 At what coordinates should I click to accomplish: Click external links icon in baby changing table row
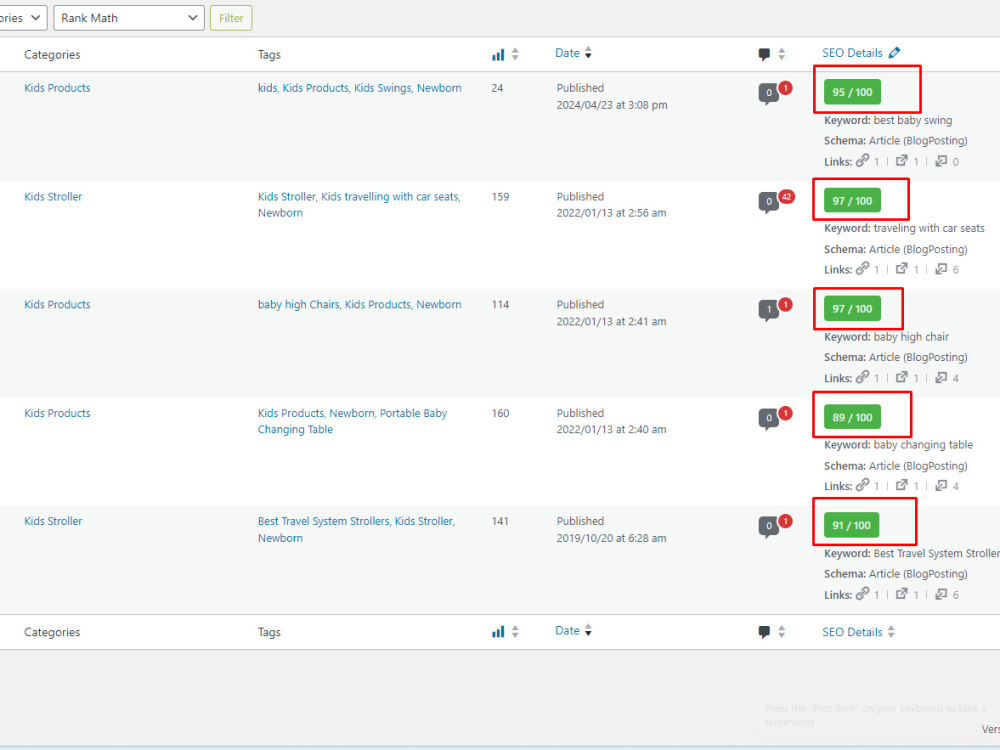tap(902, 485)
